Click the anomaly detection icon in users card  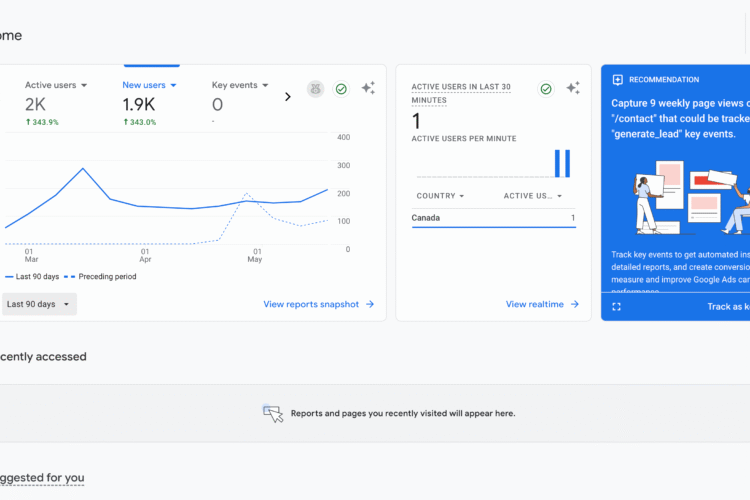(x=315, y=89)
